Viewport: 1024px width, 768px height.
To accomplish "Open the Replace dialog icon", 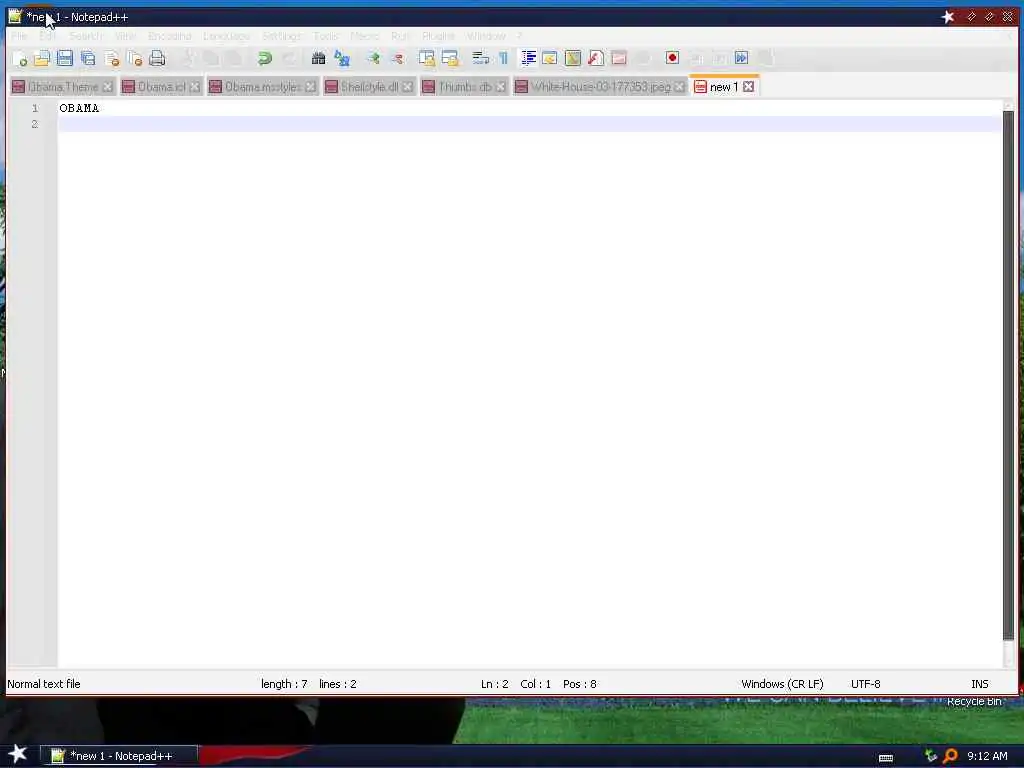I will point(342,59).
